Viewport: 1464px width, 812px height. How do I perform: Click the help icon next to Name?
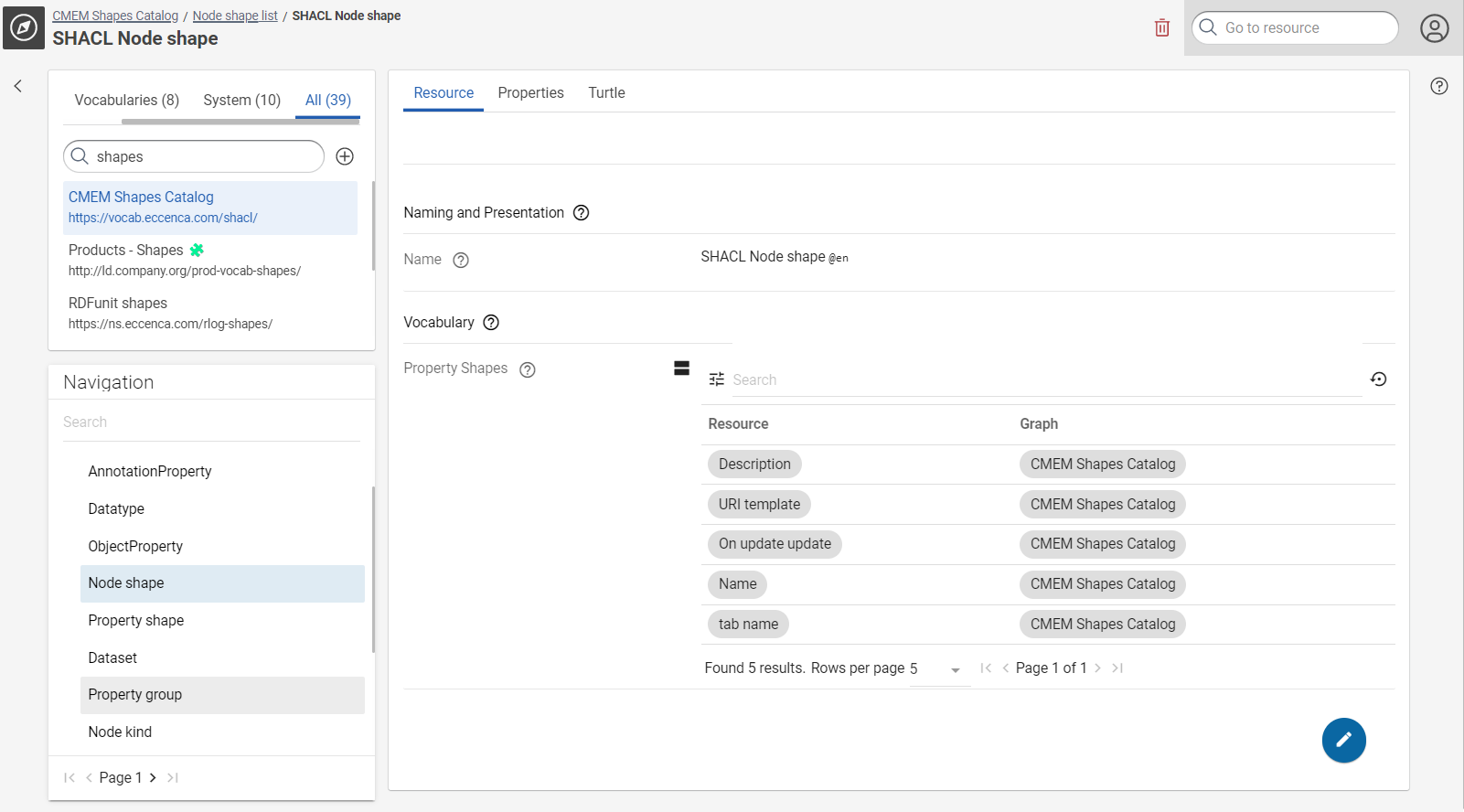pos(461,261)
